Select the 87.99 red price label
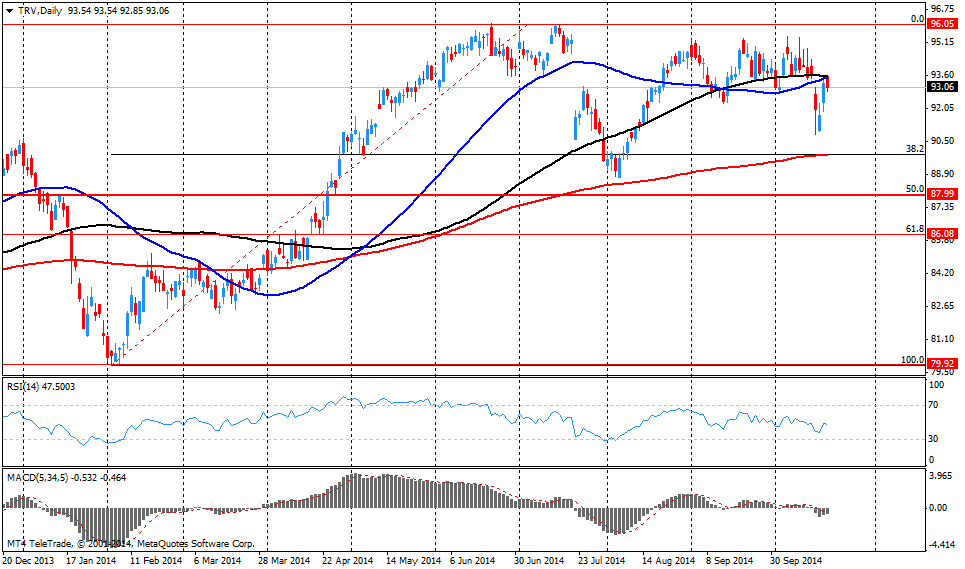The width and height of the screenshot is (965, 569). [x=942, y=194]
